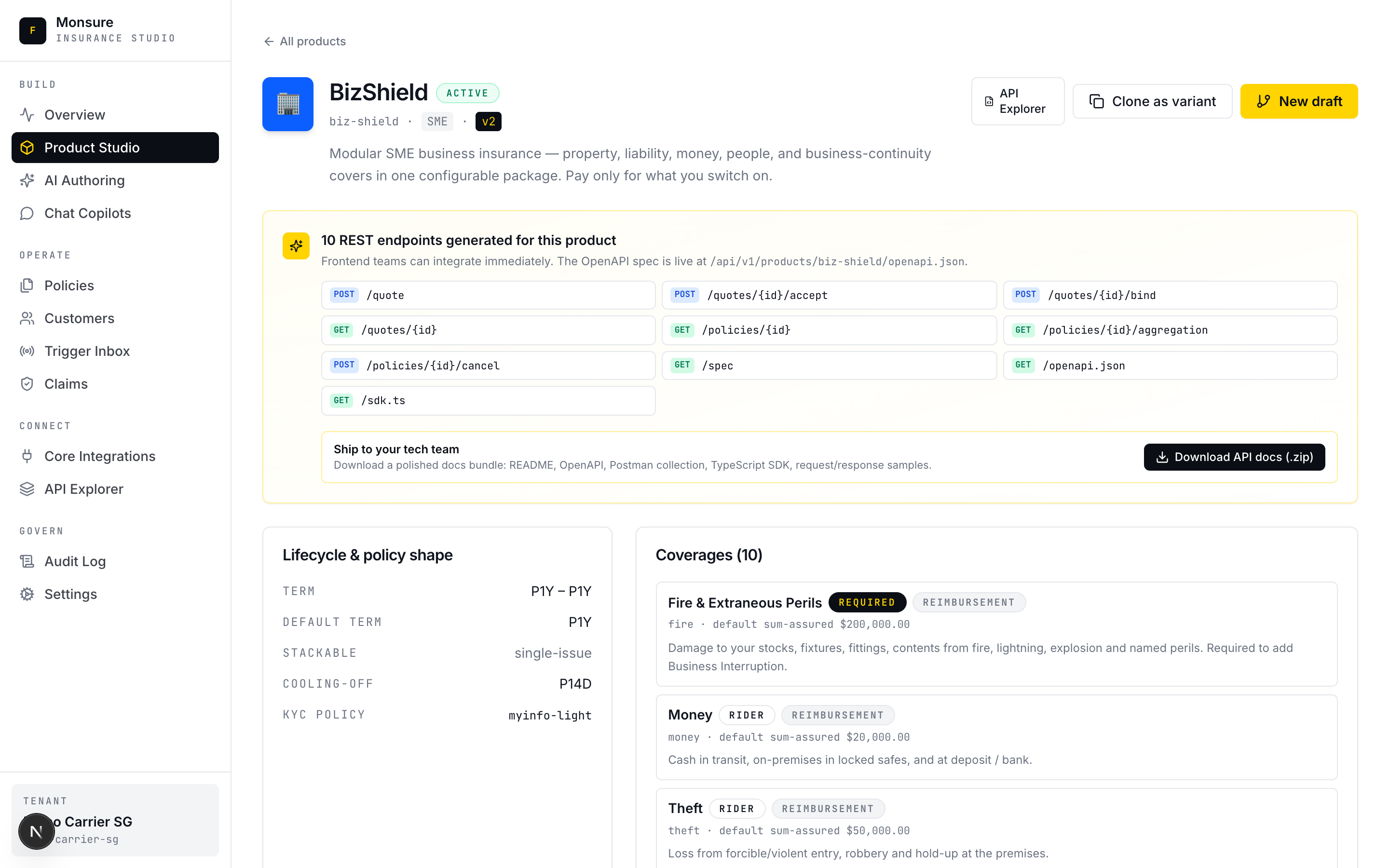Click the tenant avatar circle
Viewport: 1389px width, 868px height.
(x=36, y=831)
